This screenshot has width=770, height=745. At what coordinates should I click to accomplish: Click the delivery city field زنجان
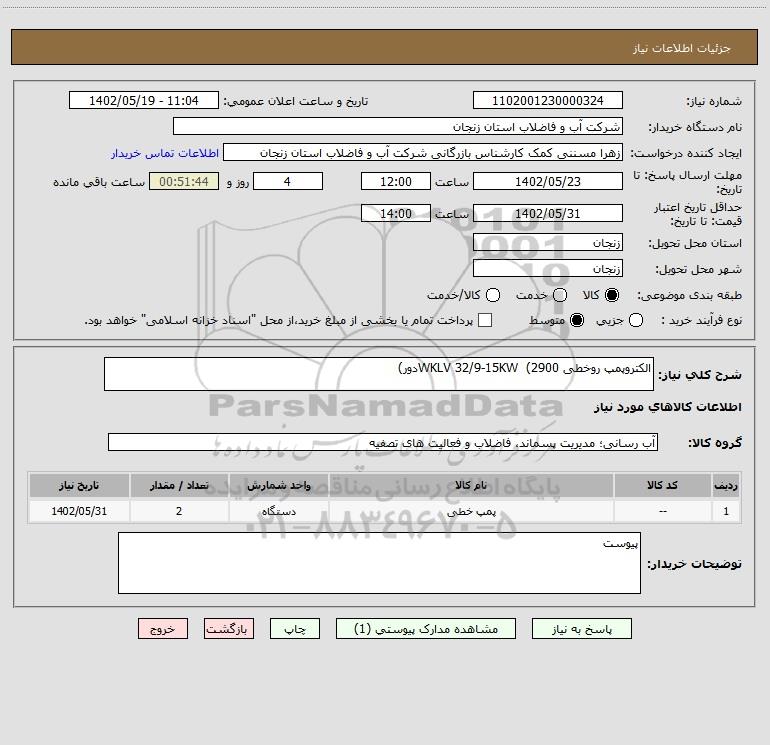[x=548, y=269]
